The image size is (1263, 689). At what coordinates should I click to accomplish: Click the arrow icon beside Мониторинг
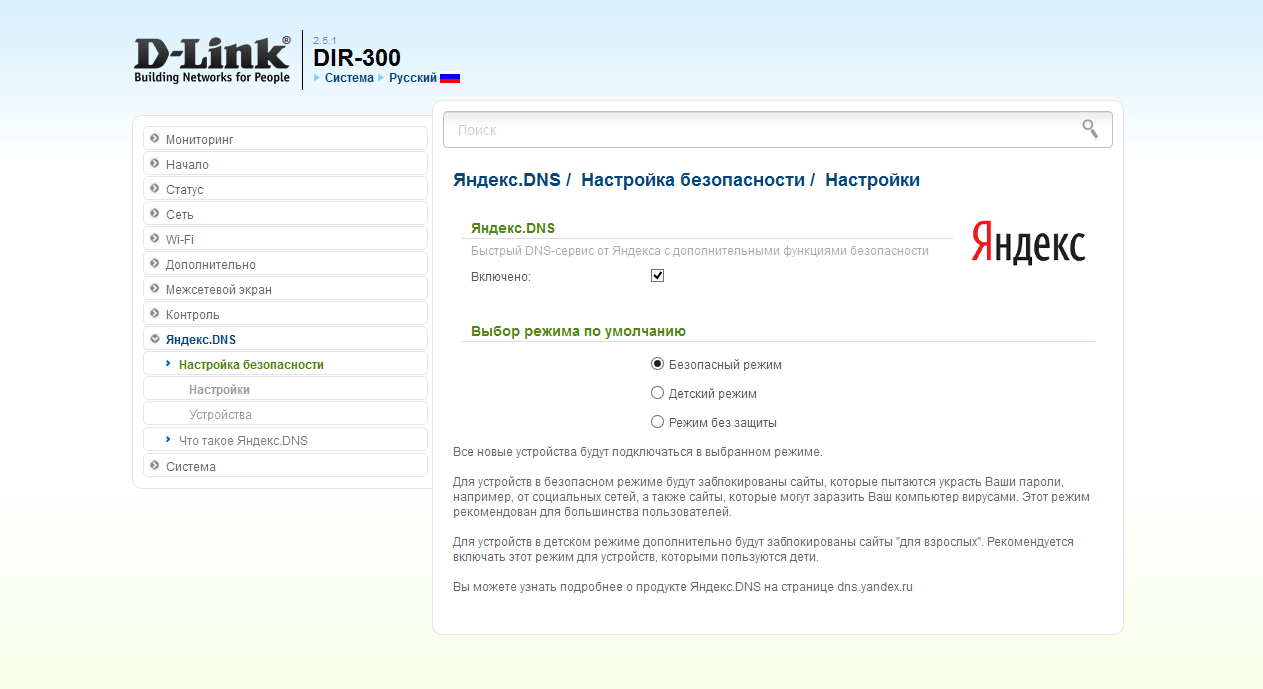coord(155,139)
